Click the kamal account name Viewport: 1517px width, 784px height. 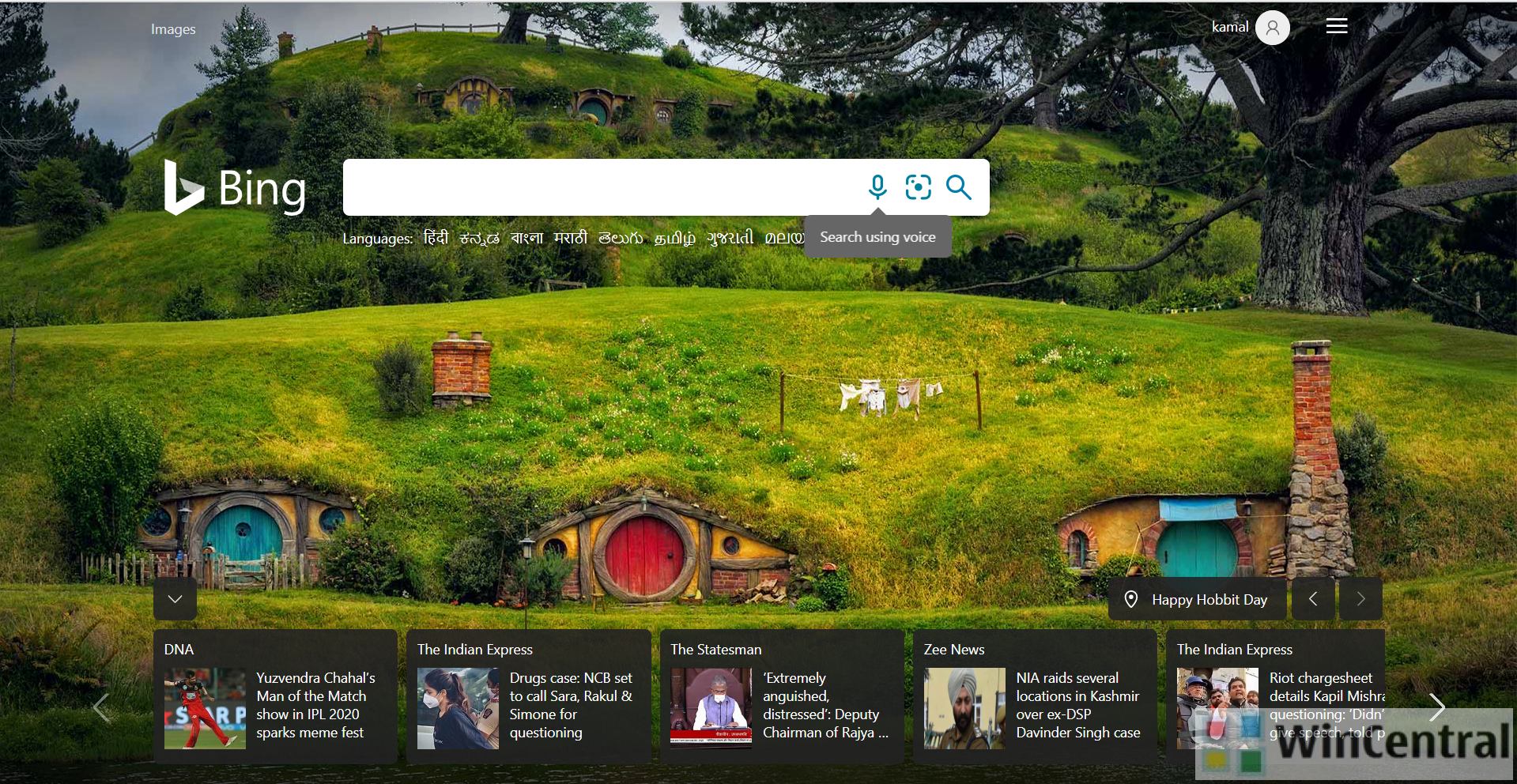click(x=1230, y=27)
